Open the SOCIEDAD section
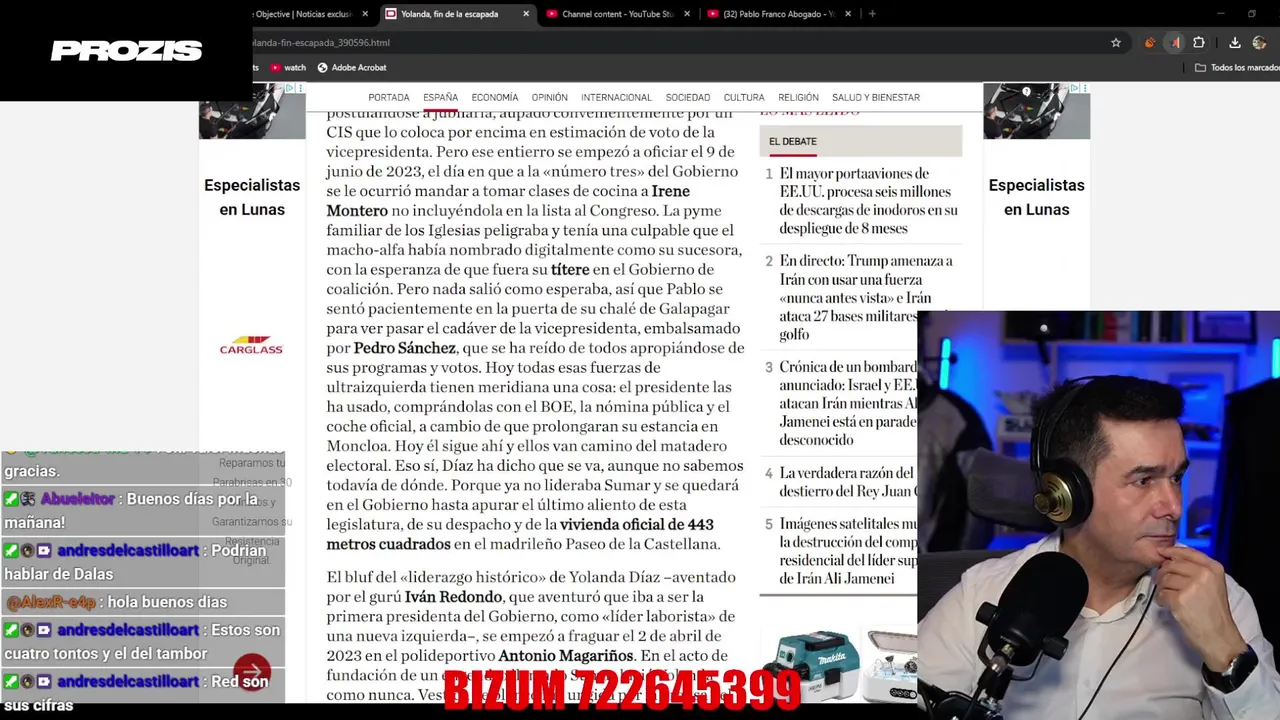 click(x=688, y=98)
